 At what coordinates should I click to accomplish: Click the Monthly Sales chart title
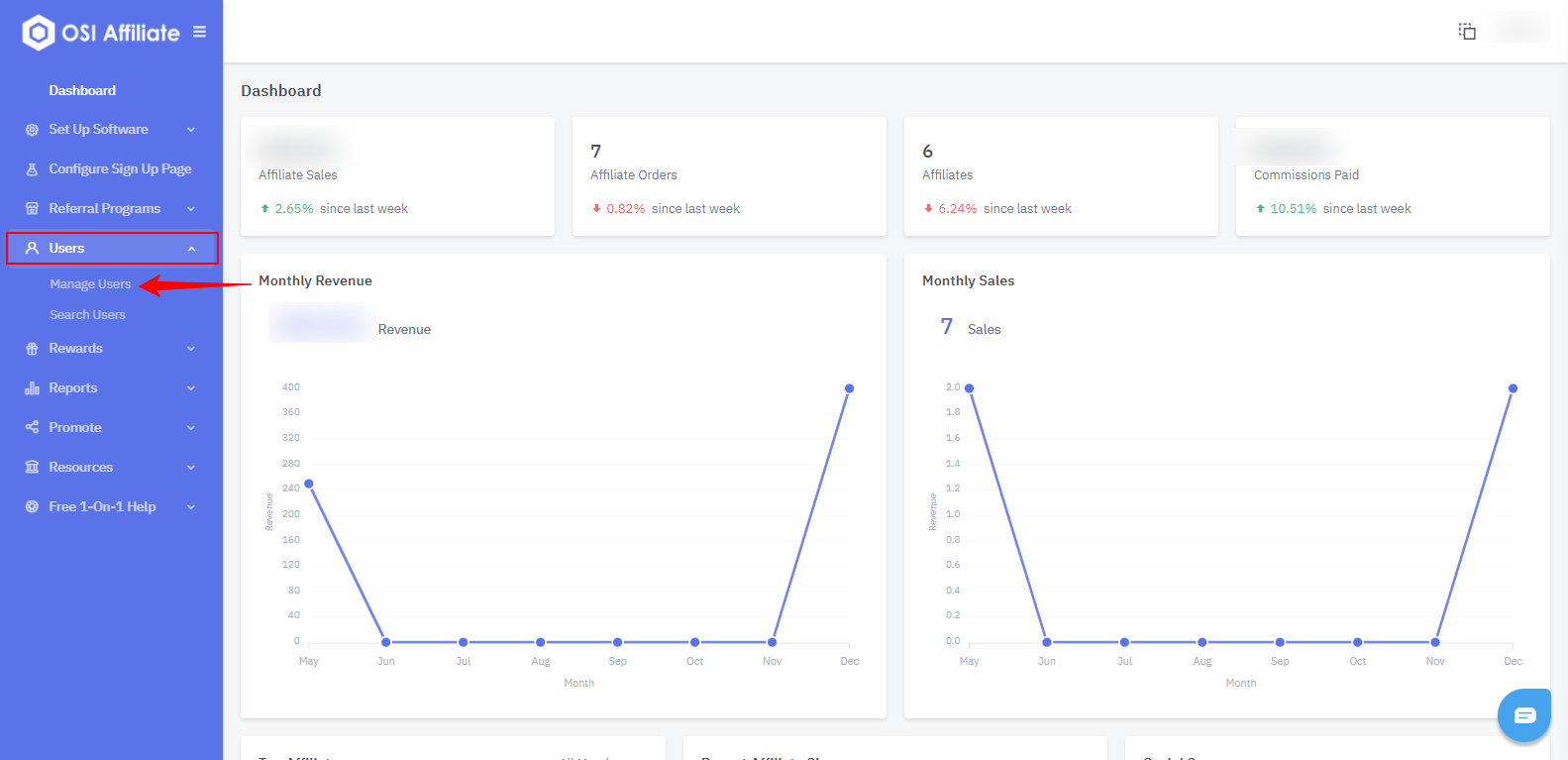point(968,281)
